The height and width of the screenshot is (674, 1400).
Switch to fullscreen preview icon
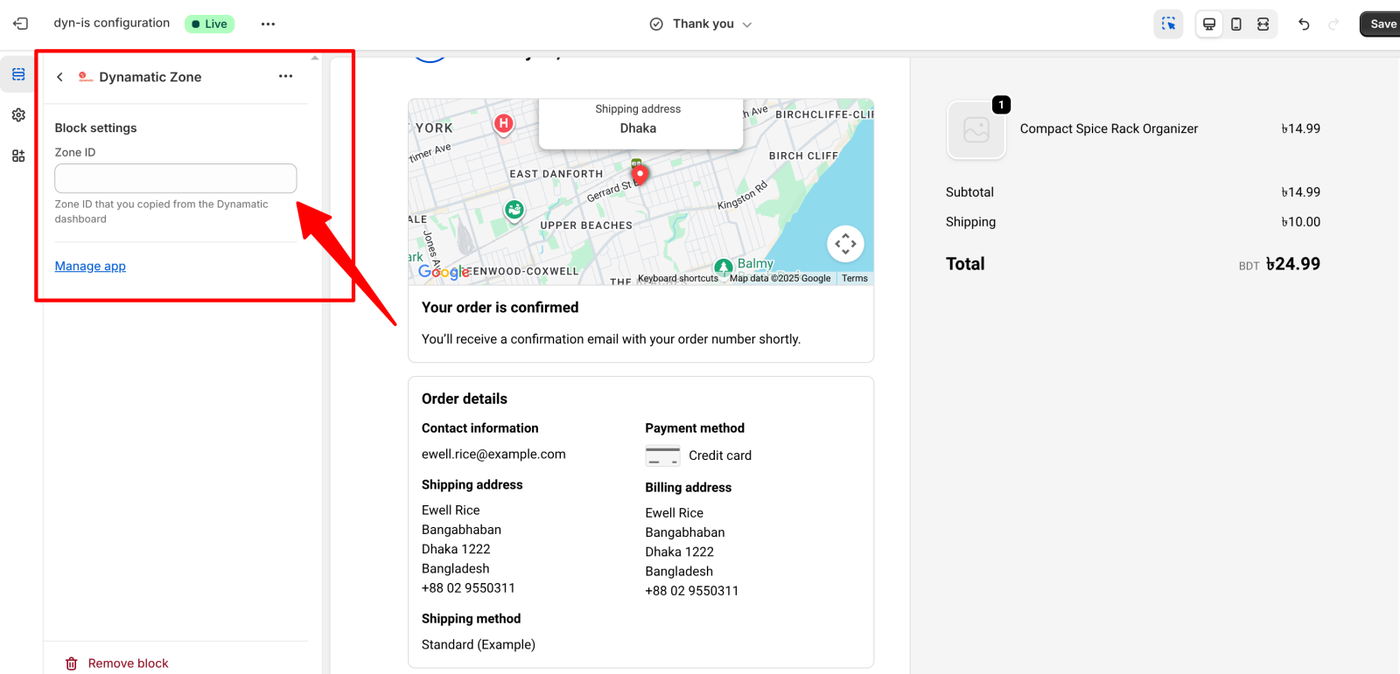[x=1263, y=24]
